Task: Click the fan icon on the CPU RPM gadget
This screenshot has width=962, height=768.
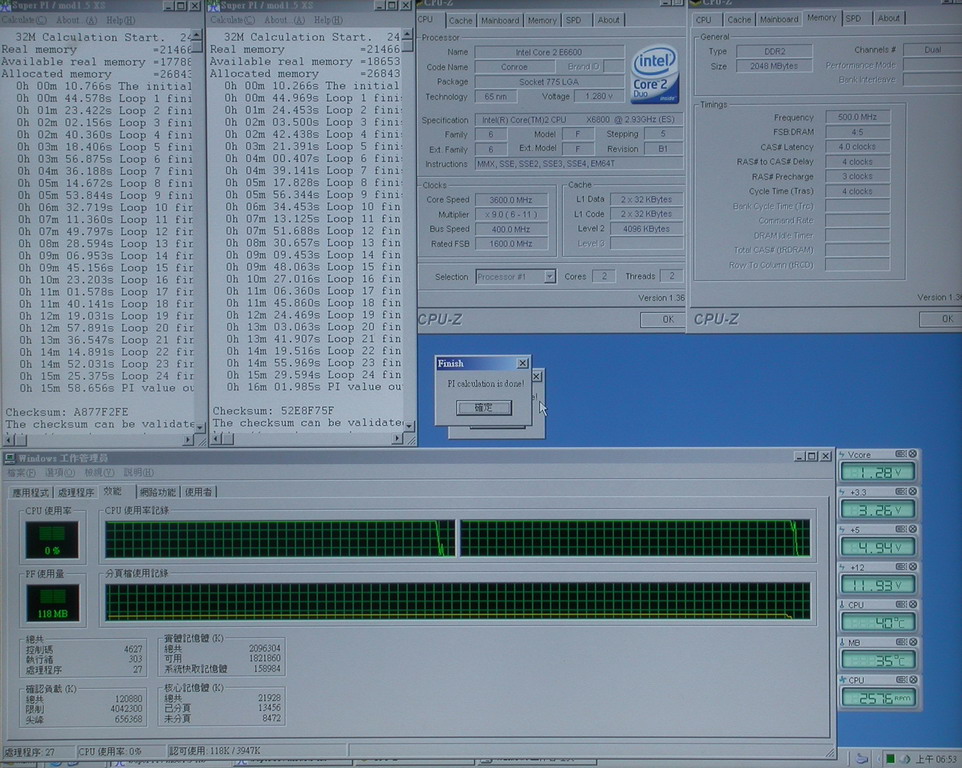Action: (843, 680)
